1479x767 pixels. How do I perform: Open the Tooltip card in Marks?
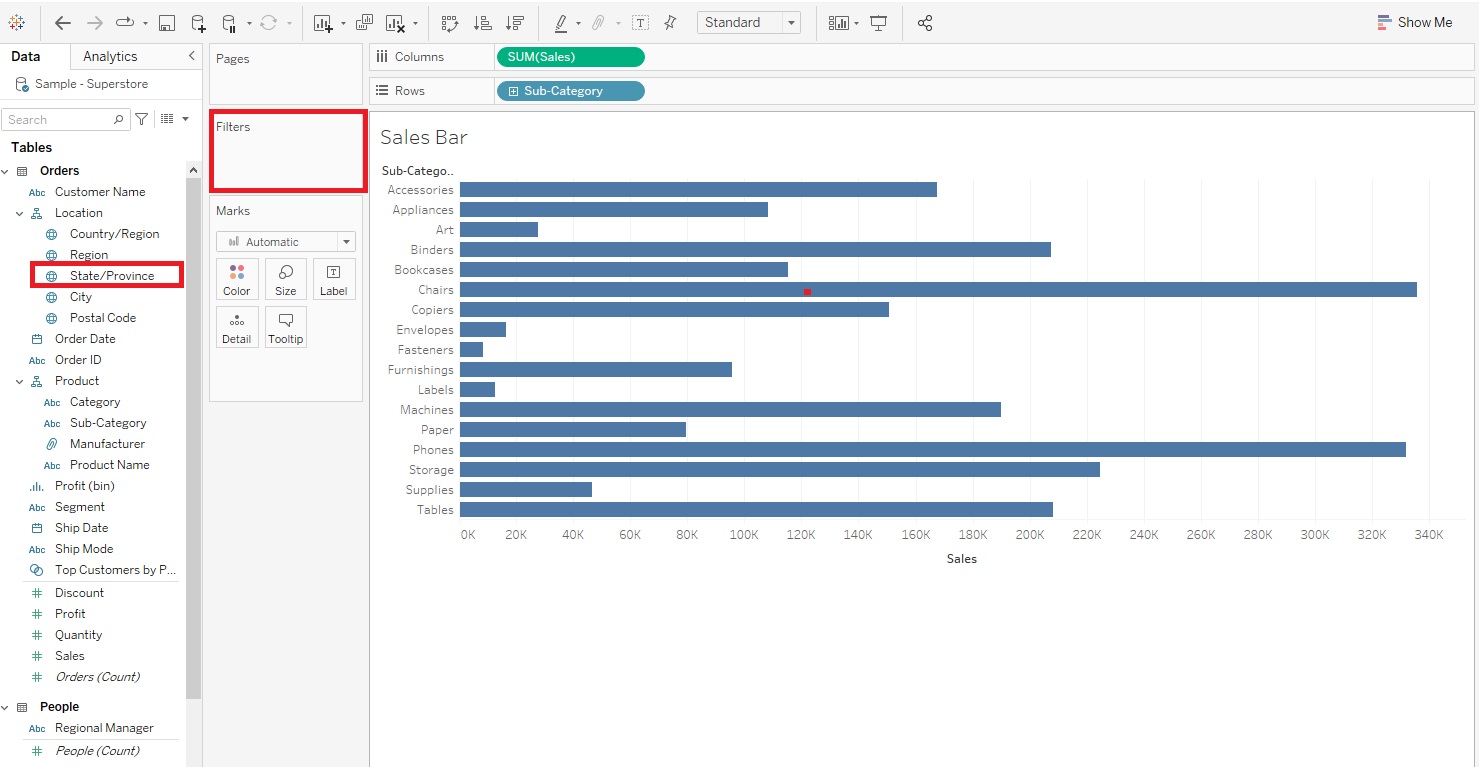click(285, 327)
